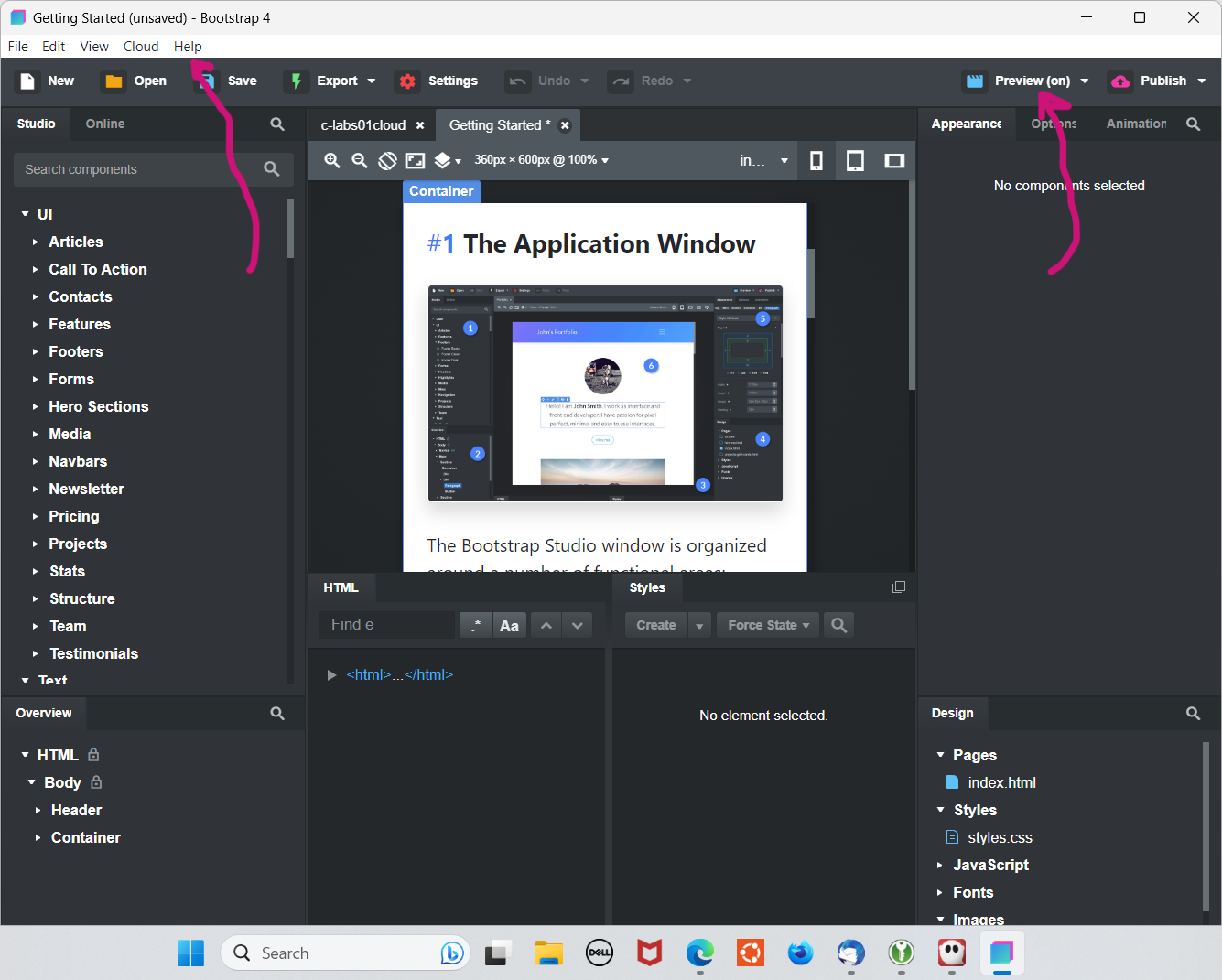Collapse the Pages section in Design
This screenshot has width=1222, height=980.
(x=940, y=756)
